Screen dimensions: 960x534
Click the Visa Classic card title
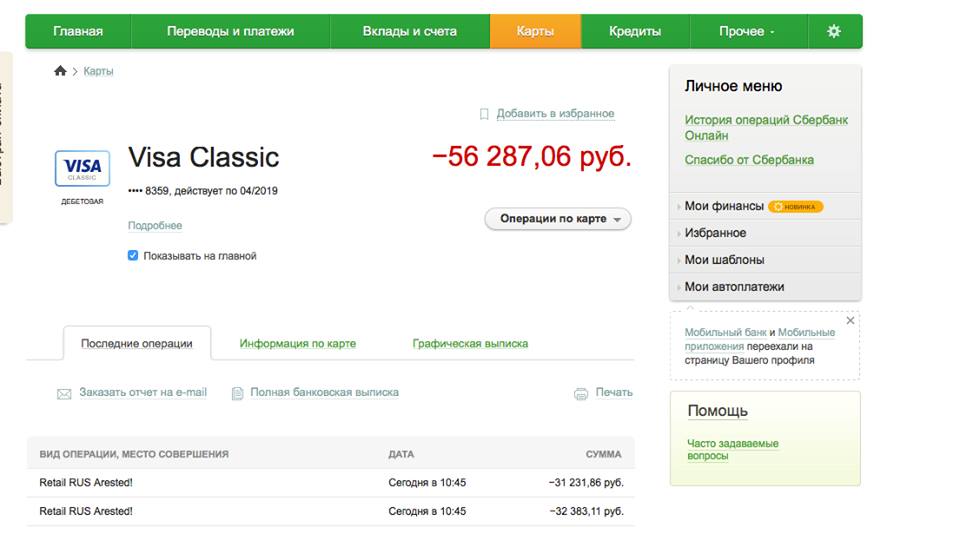(x=203, y=157)
